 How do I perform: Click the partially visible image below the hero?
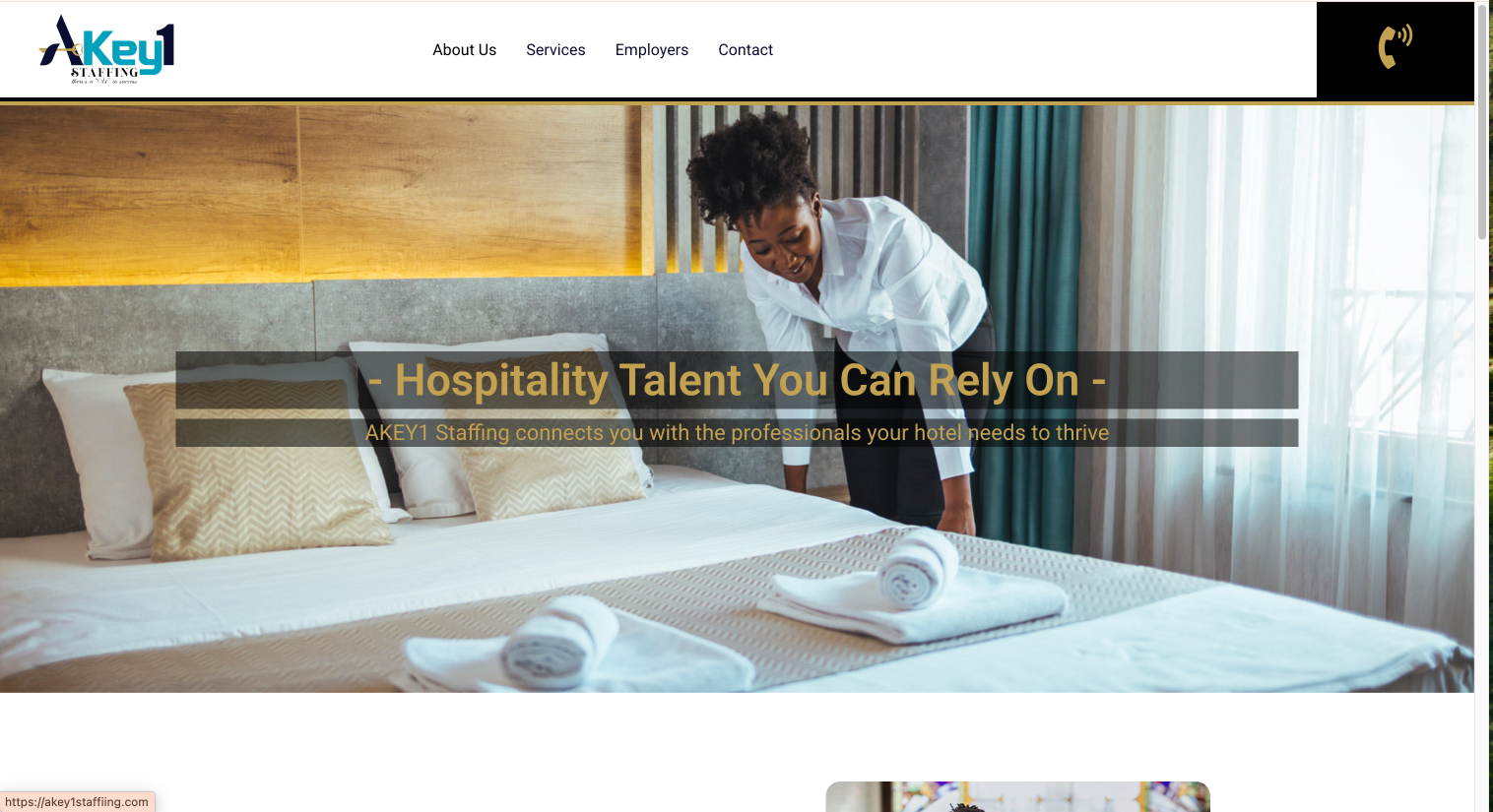pos(1017,797)
